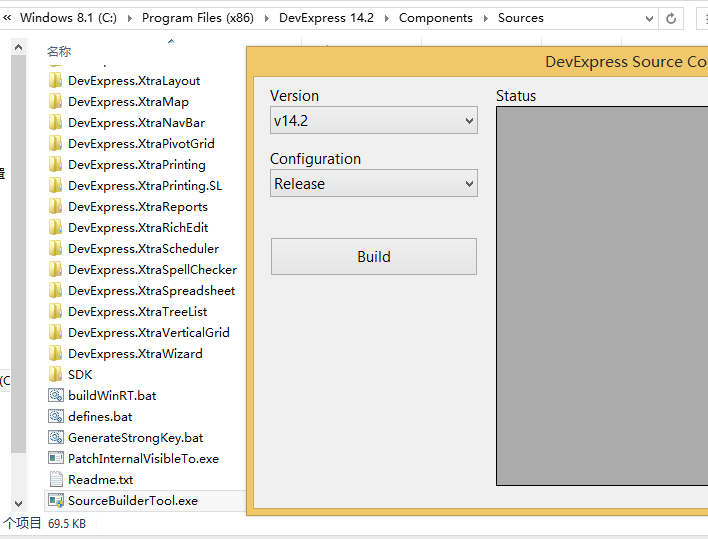Click the DevExpress.XtraPrinting folder icon
This screenshot has height=539, width=708.
point(56,165)
